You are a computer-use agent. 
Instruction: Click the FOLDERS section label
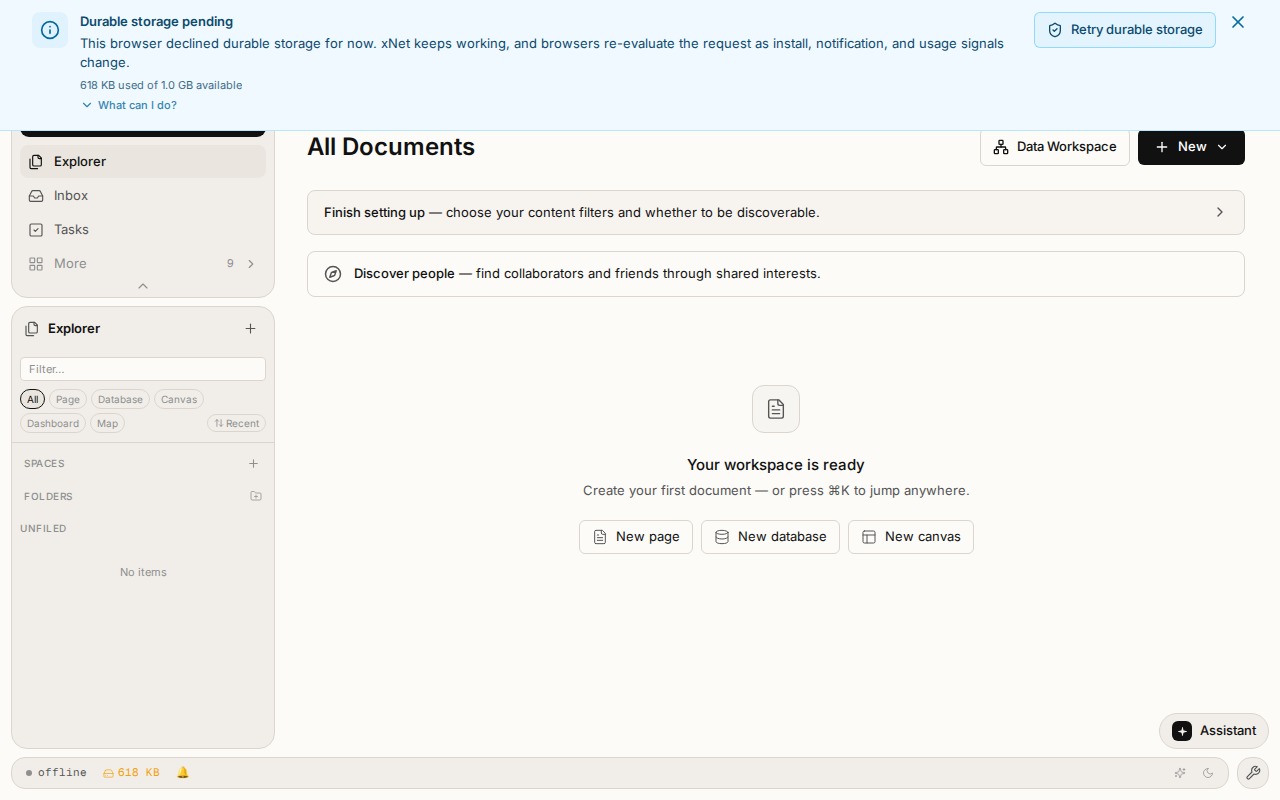tap(48, 497)
